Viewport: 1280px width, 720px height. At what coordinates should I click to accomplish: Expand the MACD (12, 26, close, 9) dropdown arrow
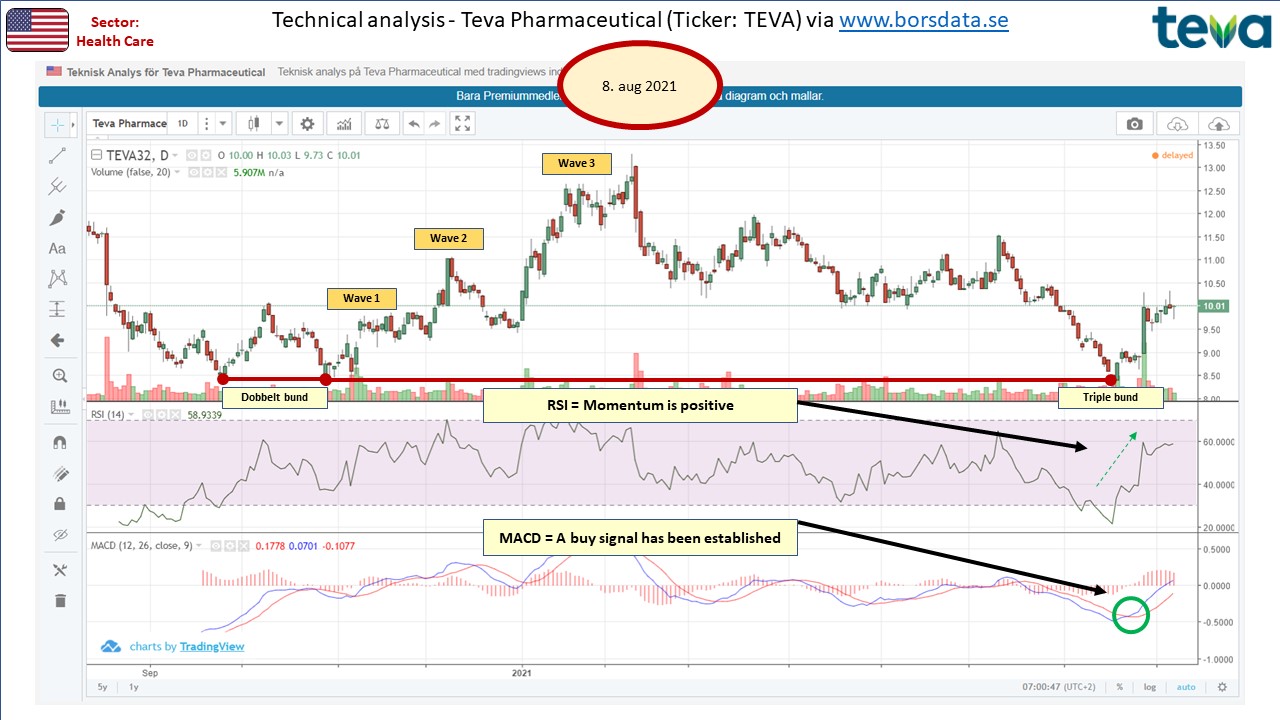pyautogui.click(x=197, y=546)
